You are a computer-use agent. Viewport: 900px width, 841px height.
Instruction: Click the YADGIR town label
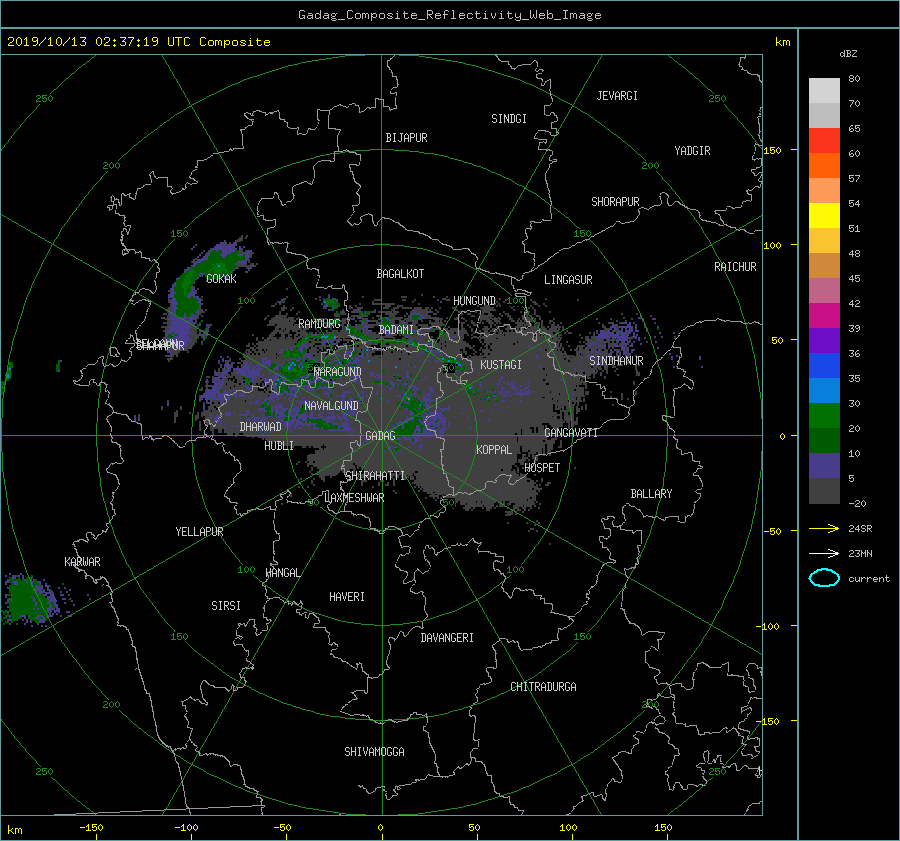[692, 151]
